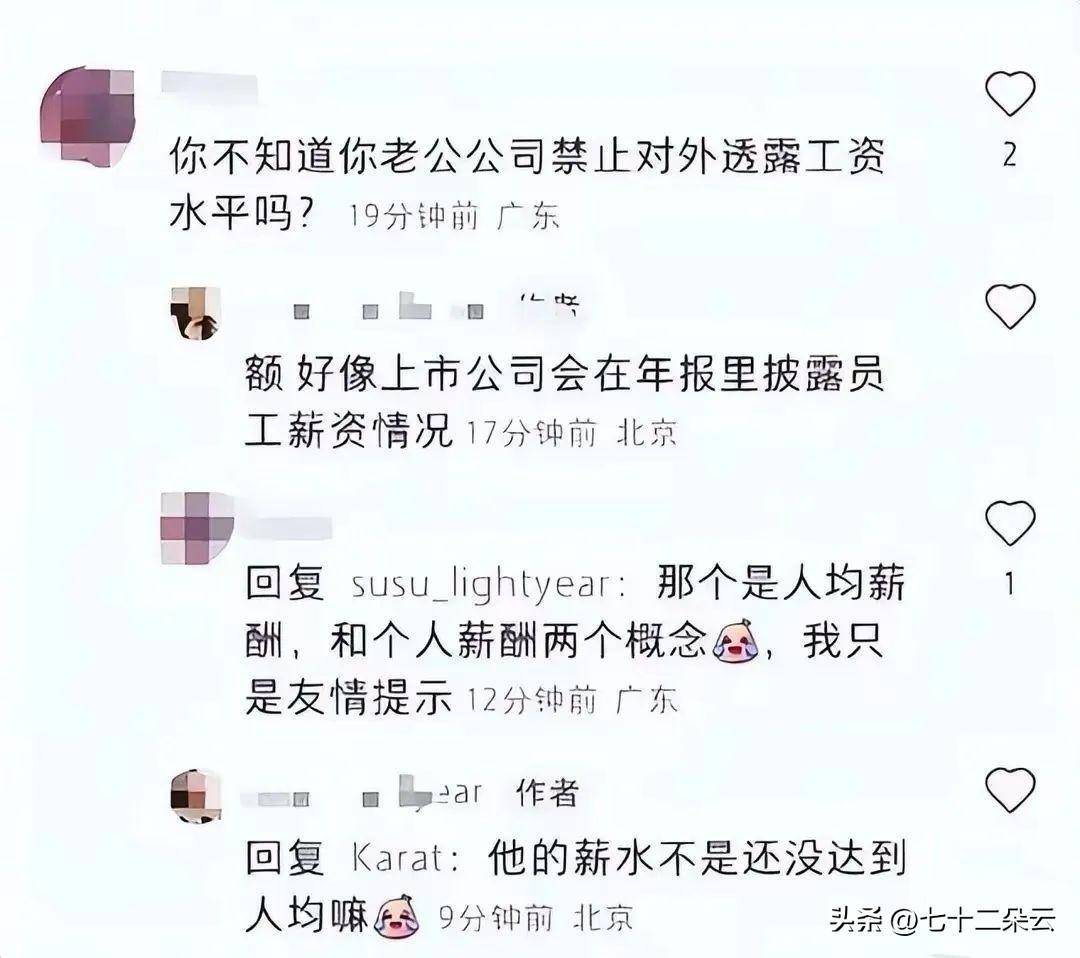Tap the 头条@七十二朵云 watermark

click(943, 920)
